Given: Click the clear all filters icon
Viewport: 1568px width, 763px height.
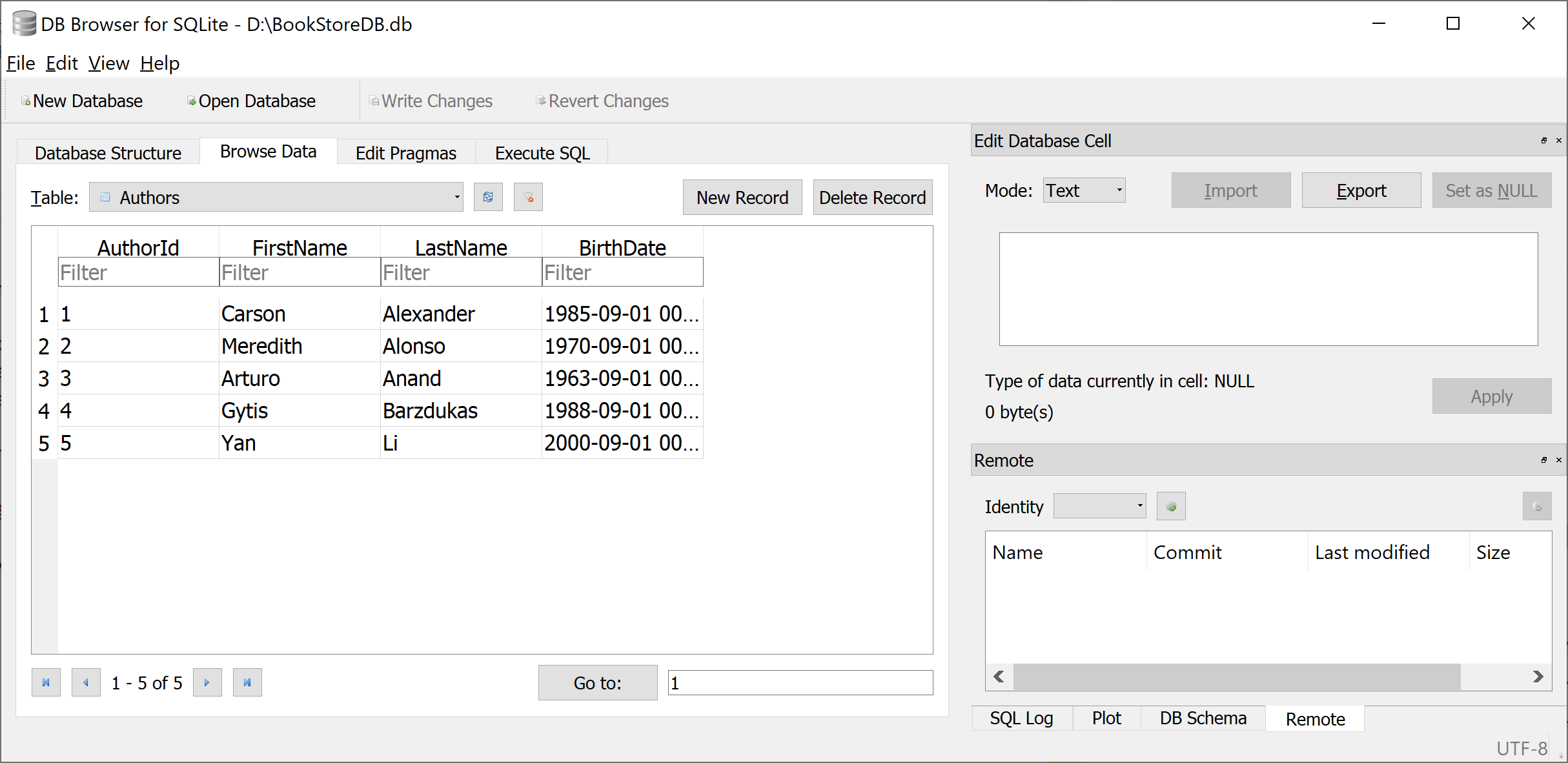Looking at the screenshot, I should tap(528, 197).
